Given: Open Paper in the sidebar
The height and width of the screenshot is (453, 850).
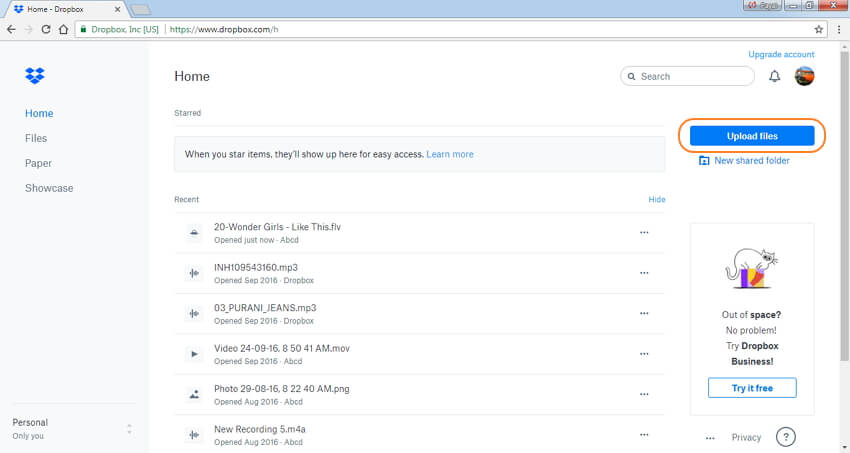Looking at the screenshot, I should (38, 163).
